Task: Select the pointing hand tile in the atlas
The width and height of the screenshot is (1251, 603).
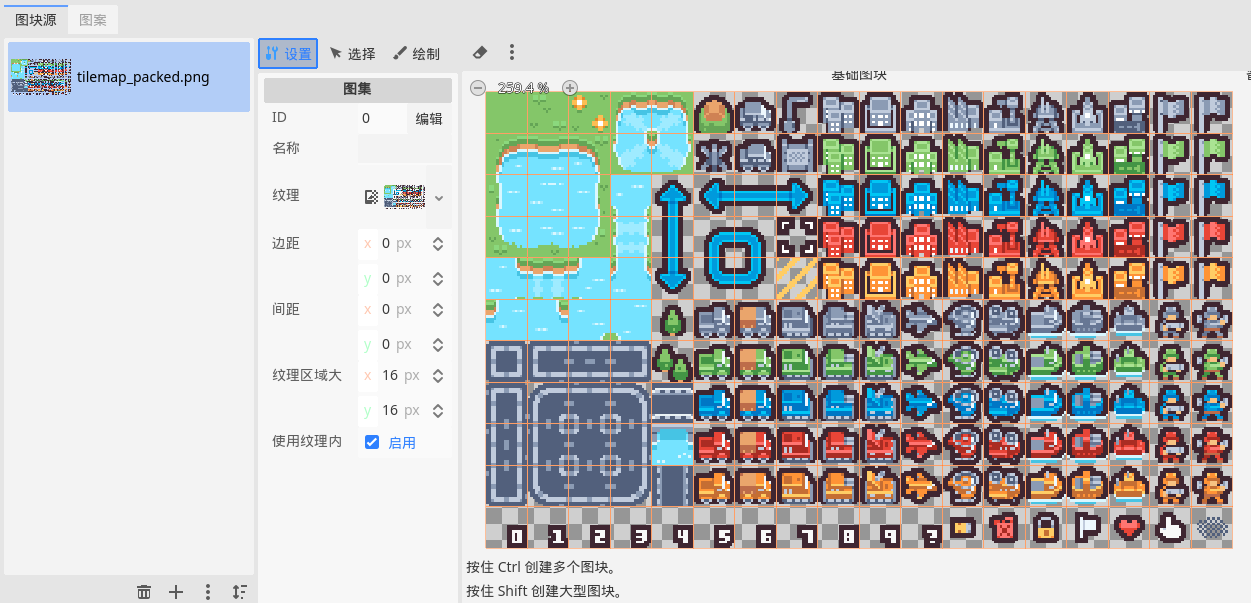Action: (1170, 526)
